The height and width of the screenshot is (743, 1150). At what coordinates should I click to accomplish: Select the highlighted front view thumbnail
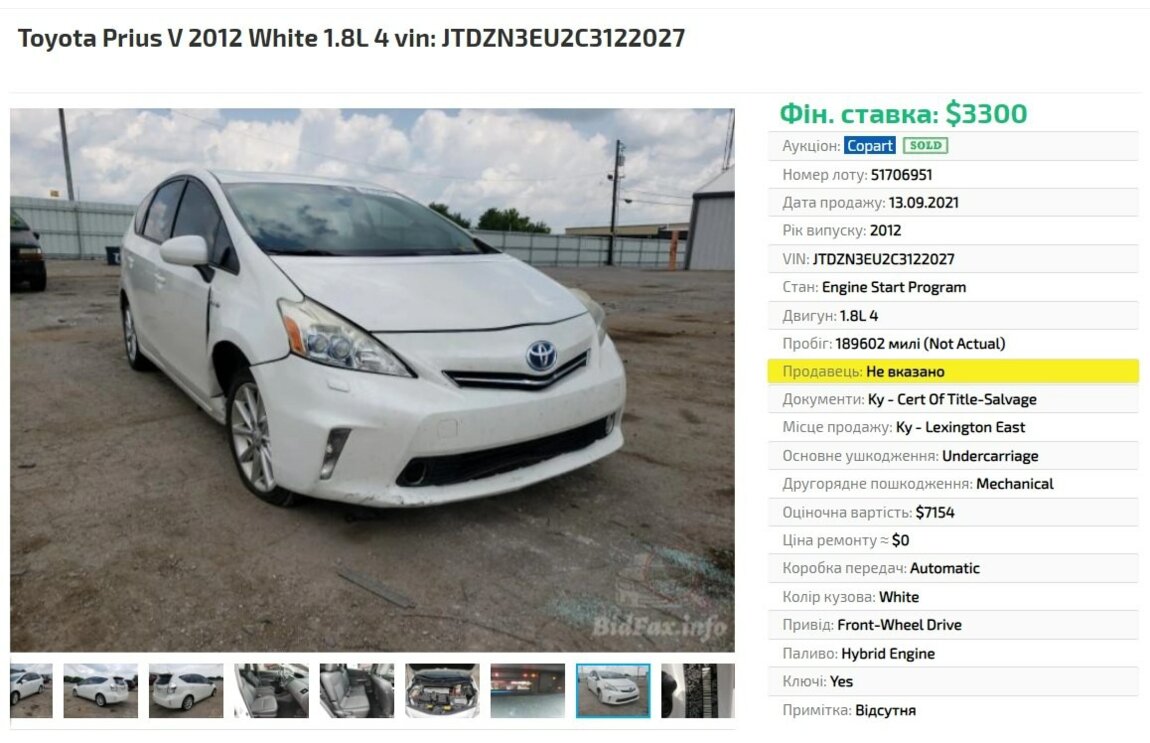pos(613,690)
